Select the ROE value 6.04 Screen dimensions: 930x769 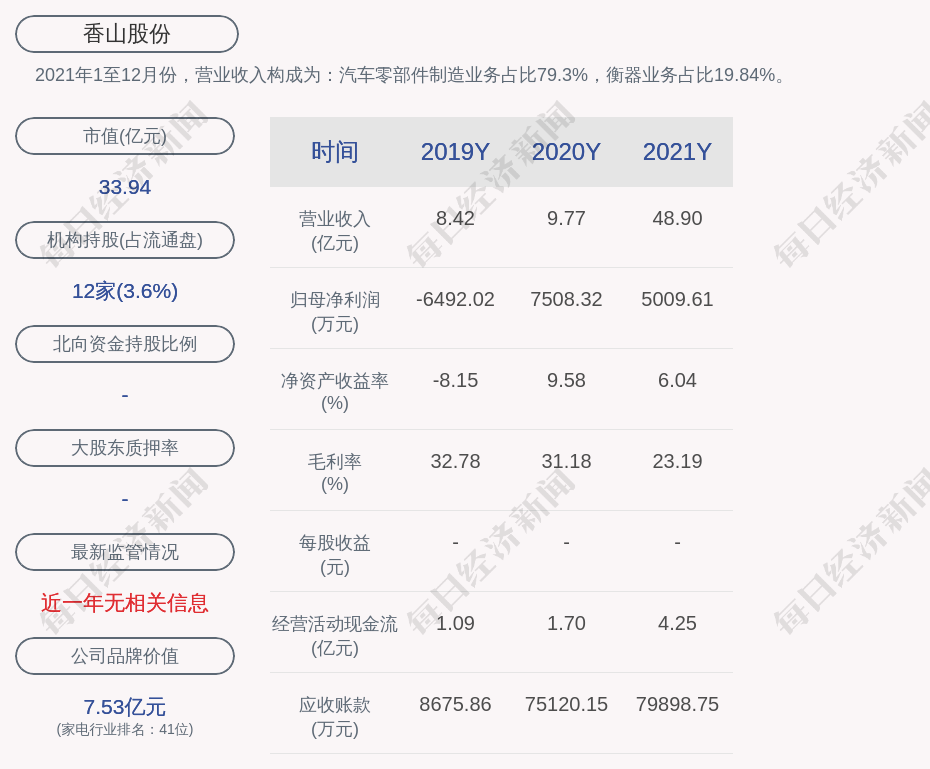pyautogui.click(x=677, y=380)
